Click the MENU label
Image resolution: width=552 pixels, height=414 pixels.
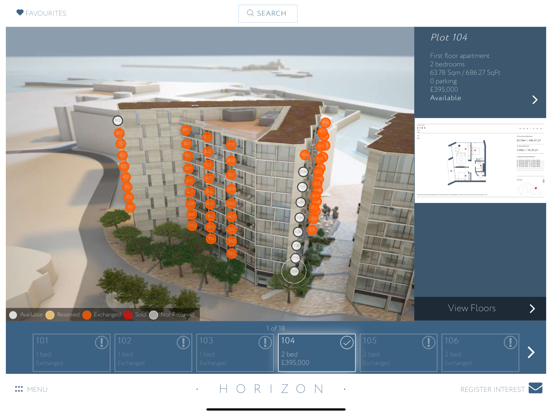coord(37,389)
